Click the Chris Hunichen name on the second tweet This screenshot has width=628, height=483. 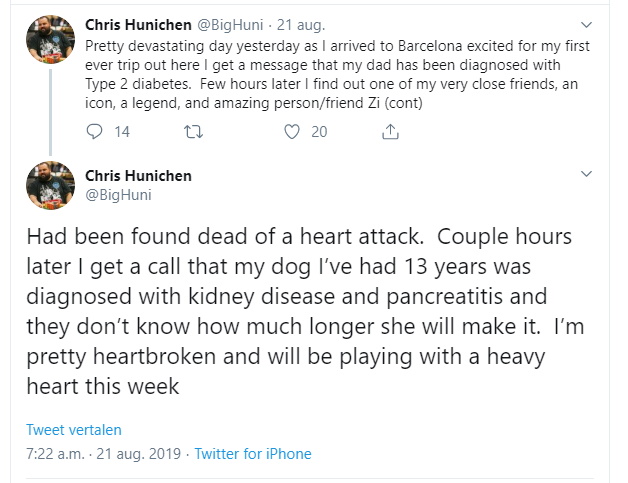pyautogui.click(x=138, y=176)
